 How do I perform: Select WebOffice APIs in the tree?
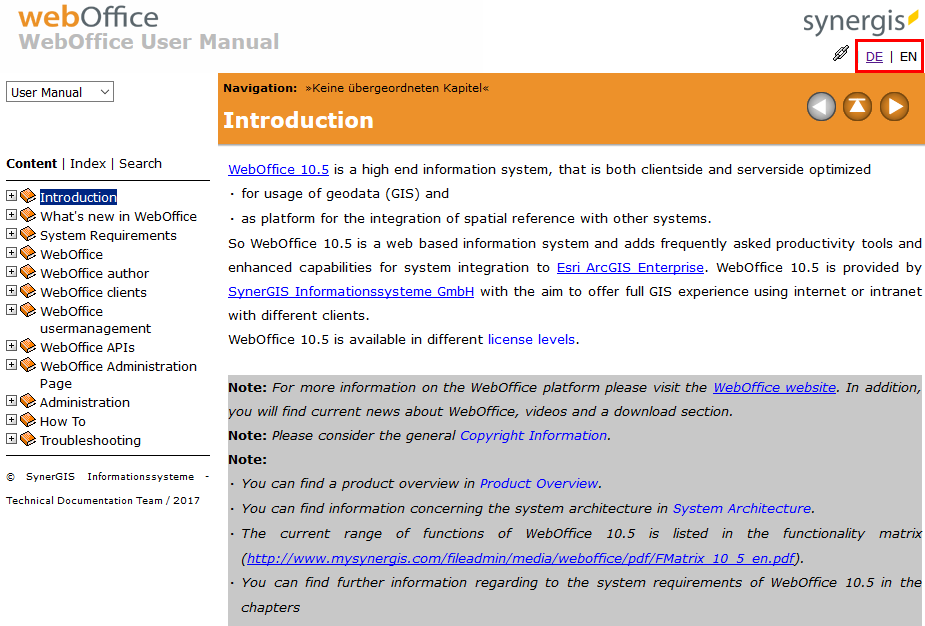87,347
